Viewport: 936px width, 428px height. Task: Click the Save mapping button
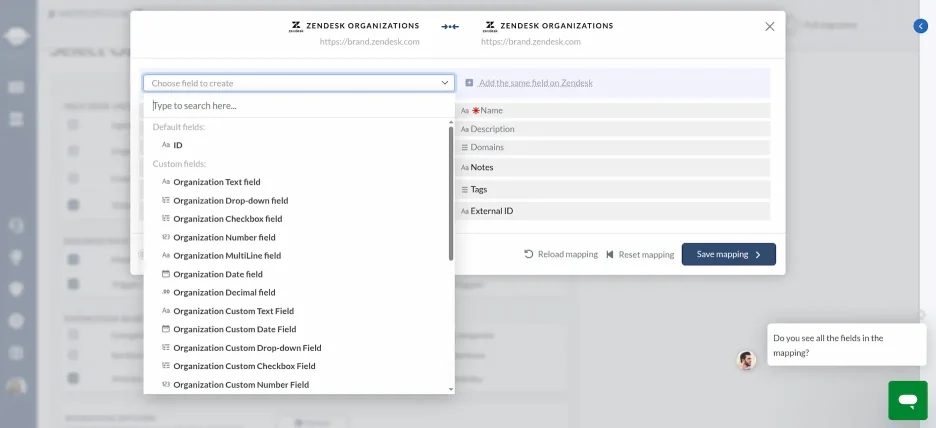(x=729, y=254)
